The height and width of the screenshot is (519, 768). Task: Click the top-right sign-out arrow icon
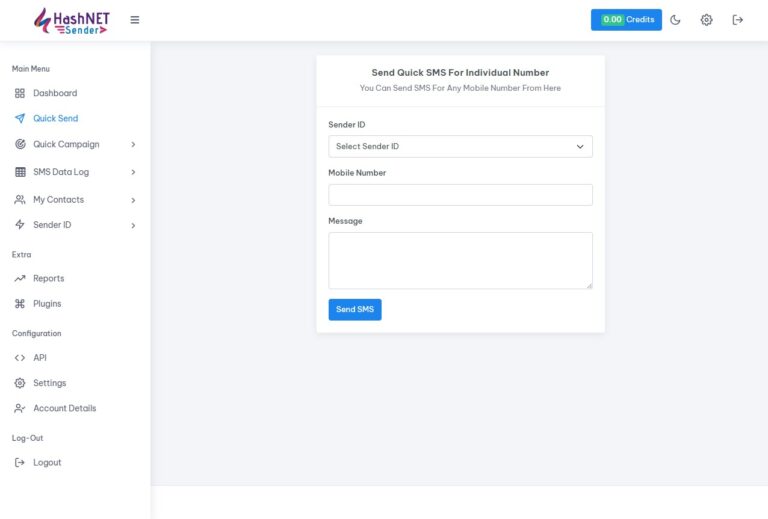pyautogui.click(x=738, y=20)
